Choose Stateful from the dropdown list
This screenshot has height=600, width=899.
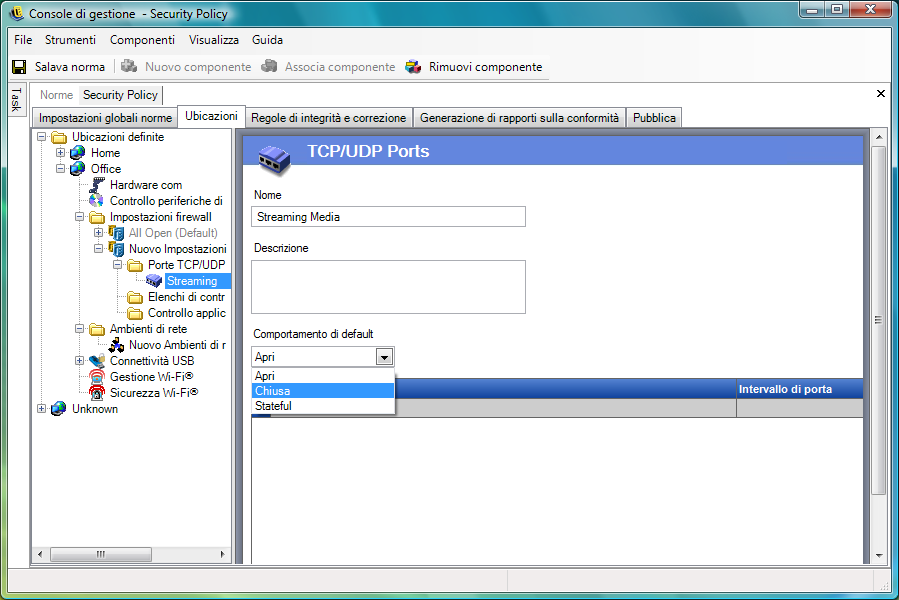pos(323,406)
